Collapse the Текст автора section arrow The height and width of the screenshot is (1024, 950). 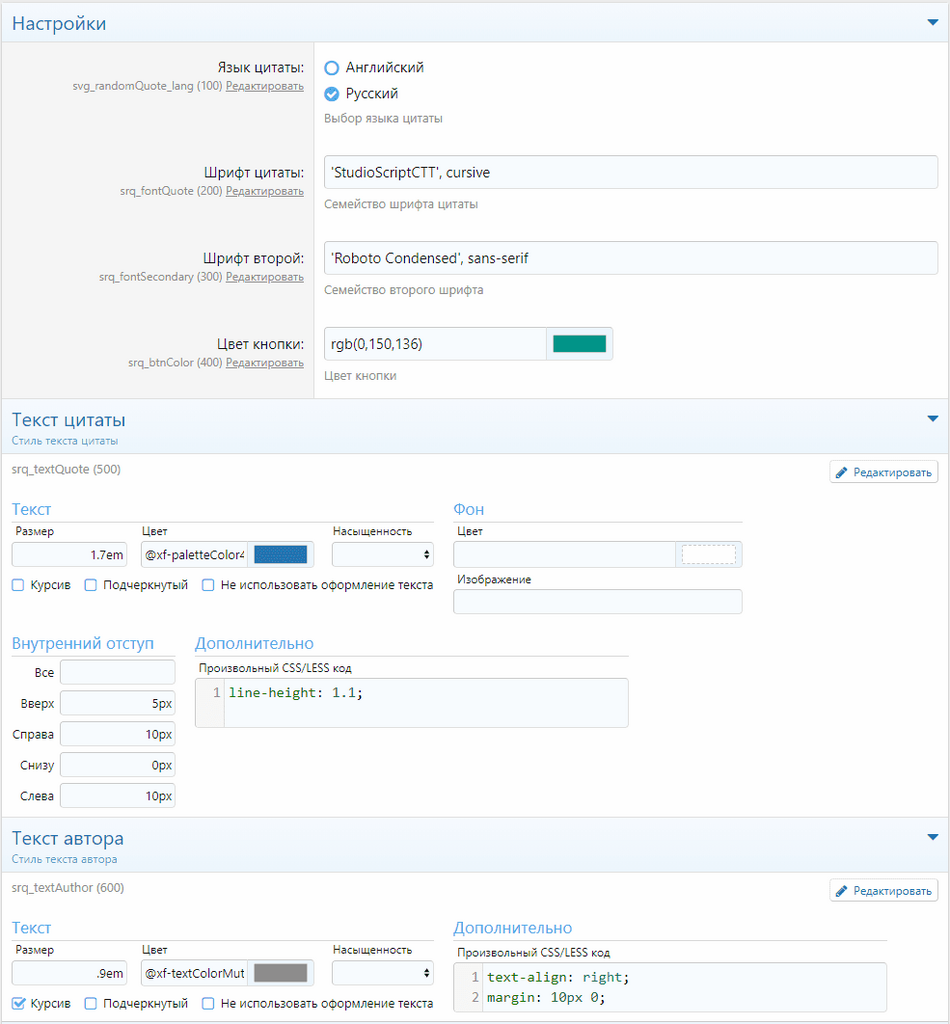pos(932,837)
